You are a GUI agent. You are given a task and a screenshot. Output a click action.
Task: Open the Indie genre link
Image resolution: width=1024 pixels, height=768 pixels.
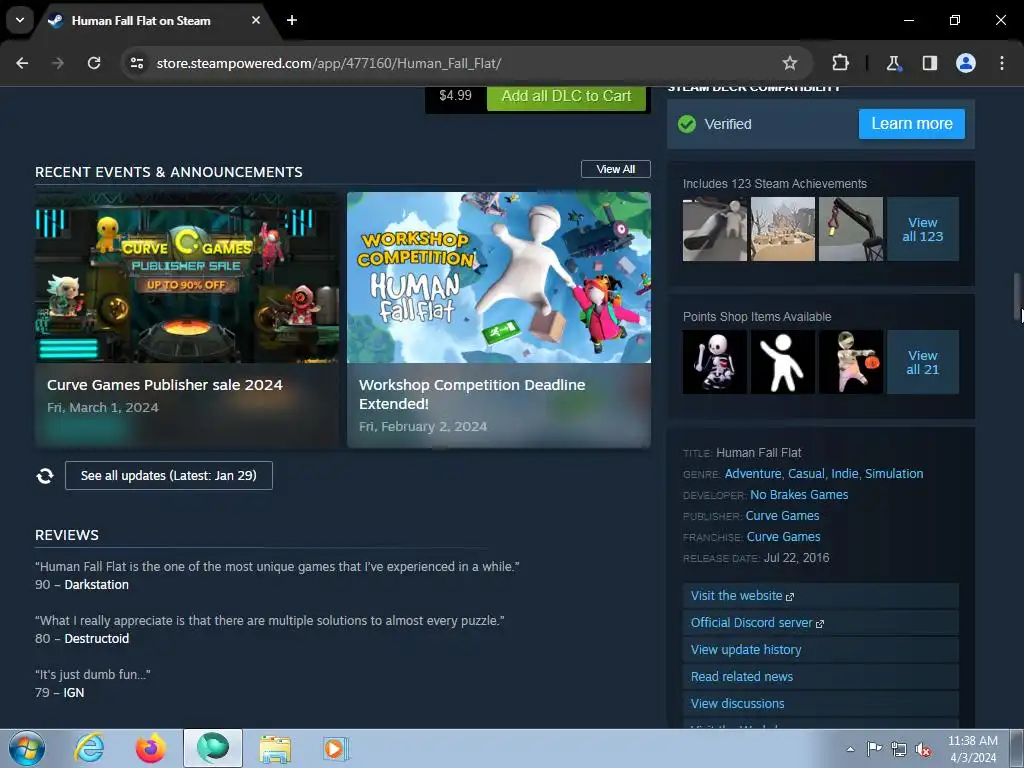click(844, 473)
